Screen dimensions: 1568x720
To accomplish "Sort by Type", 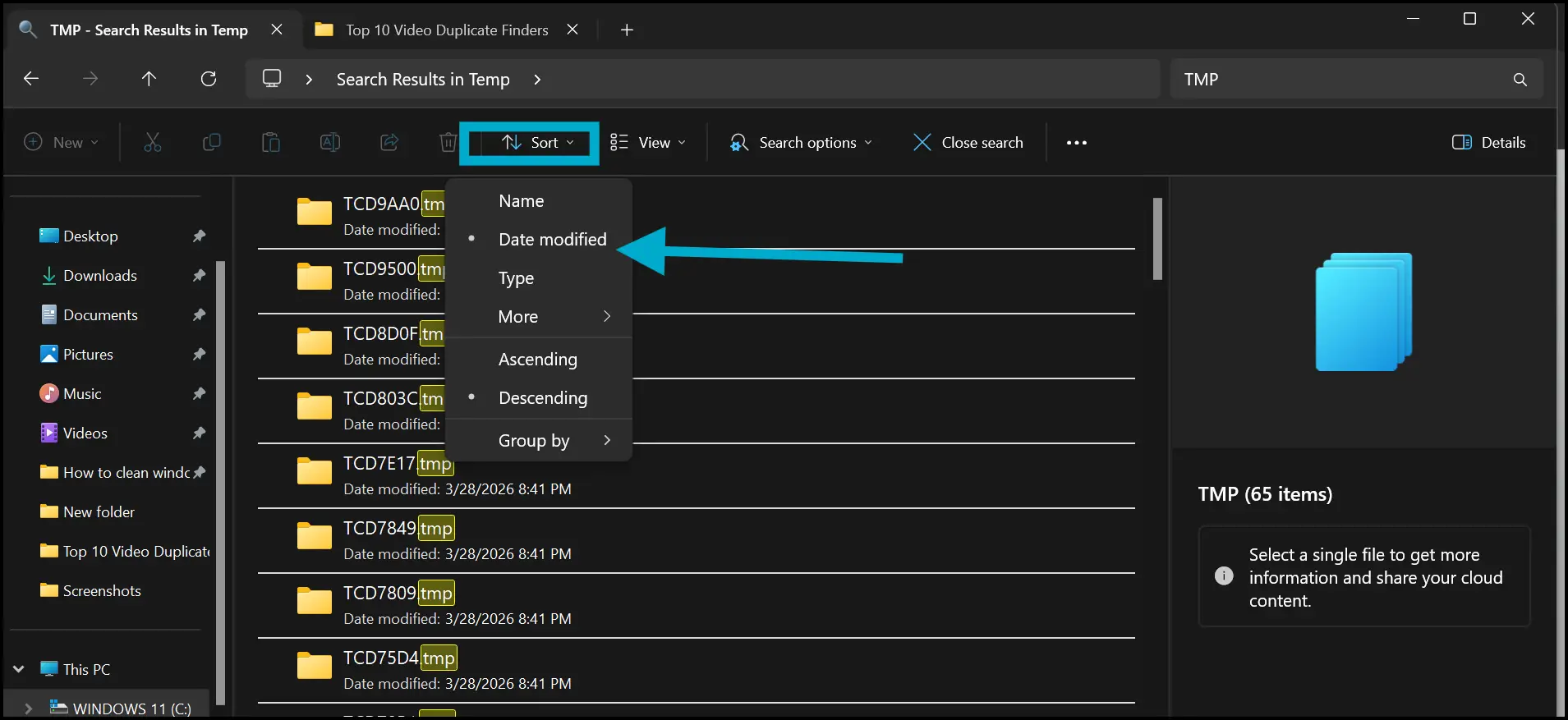I will 539,278.
